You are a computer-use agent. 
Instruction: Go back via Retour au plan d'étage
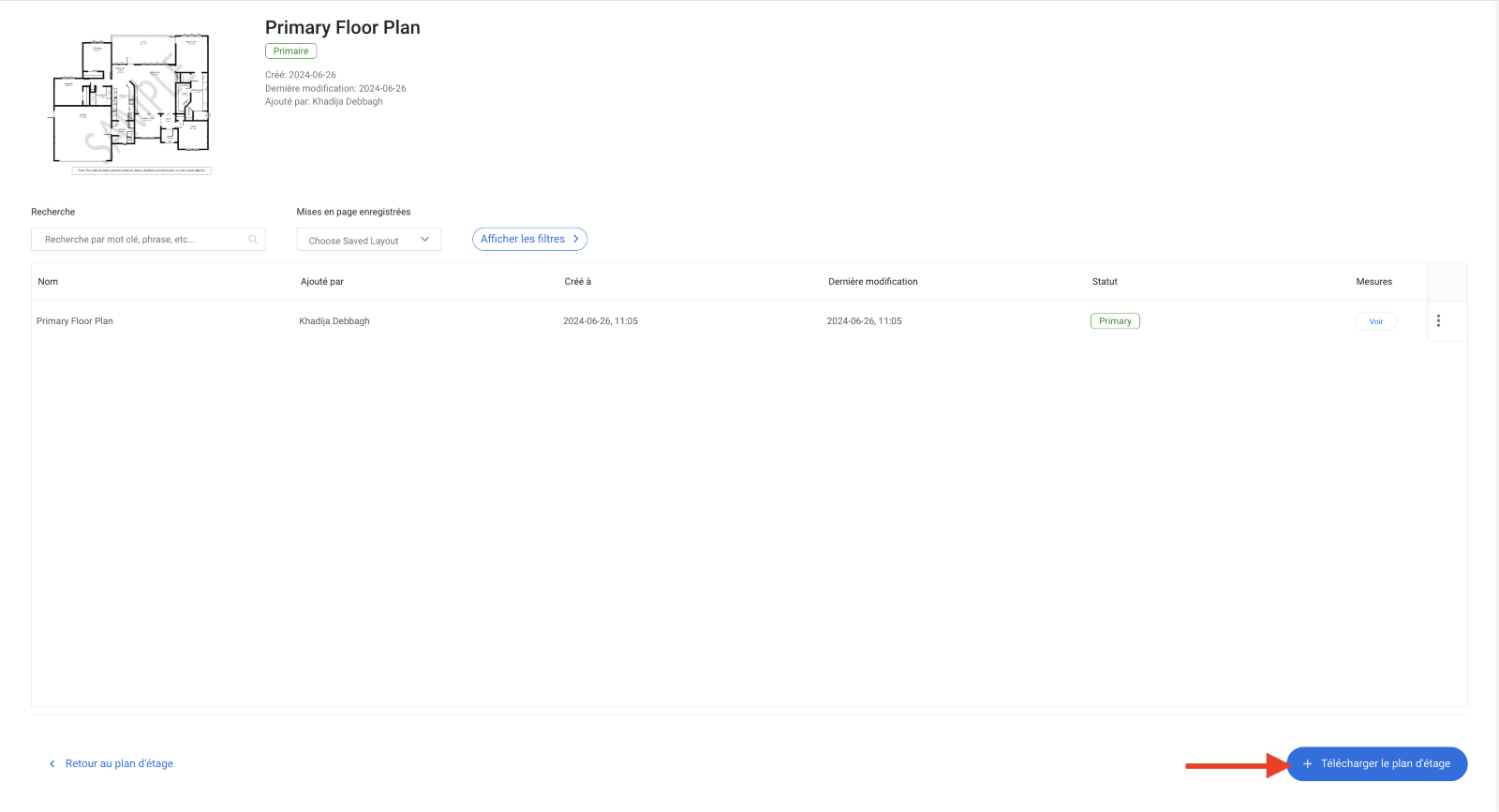click(x=119, y=764)
